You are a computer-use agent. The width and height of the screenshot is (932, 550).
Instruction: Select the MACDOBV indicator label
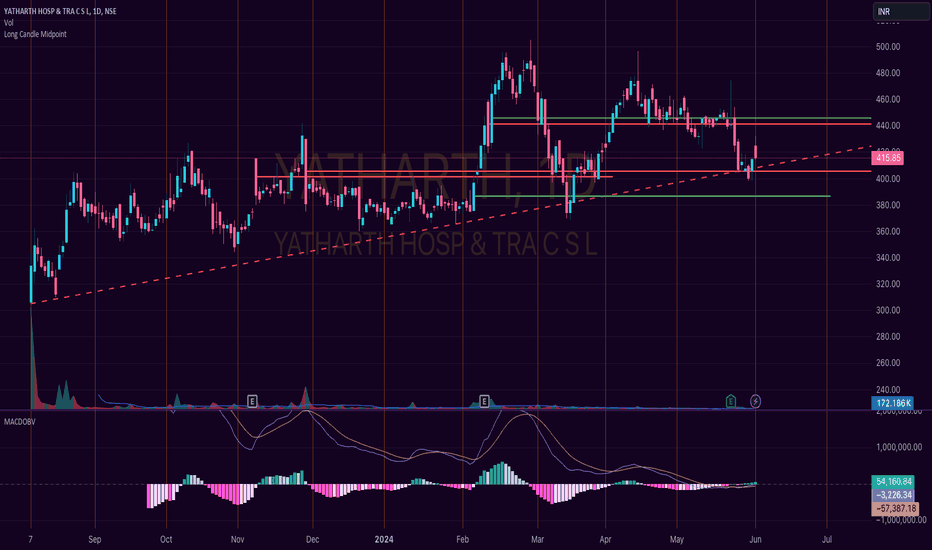click(20, 422)
